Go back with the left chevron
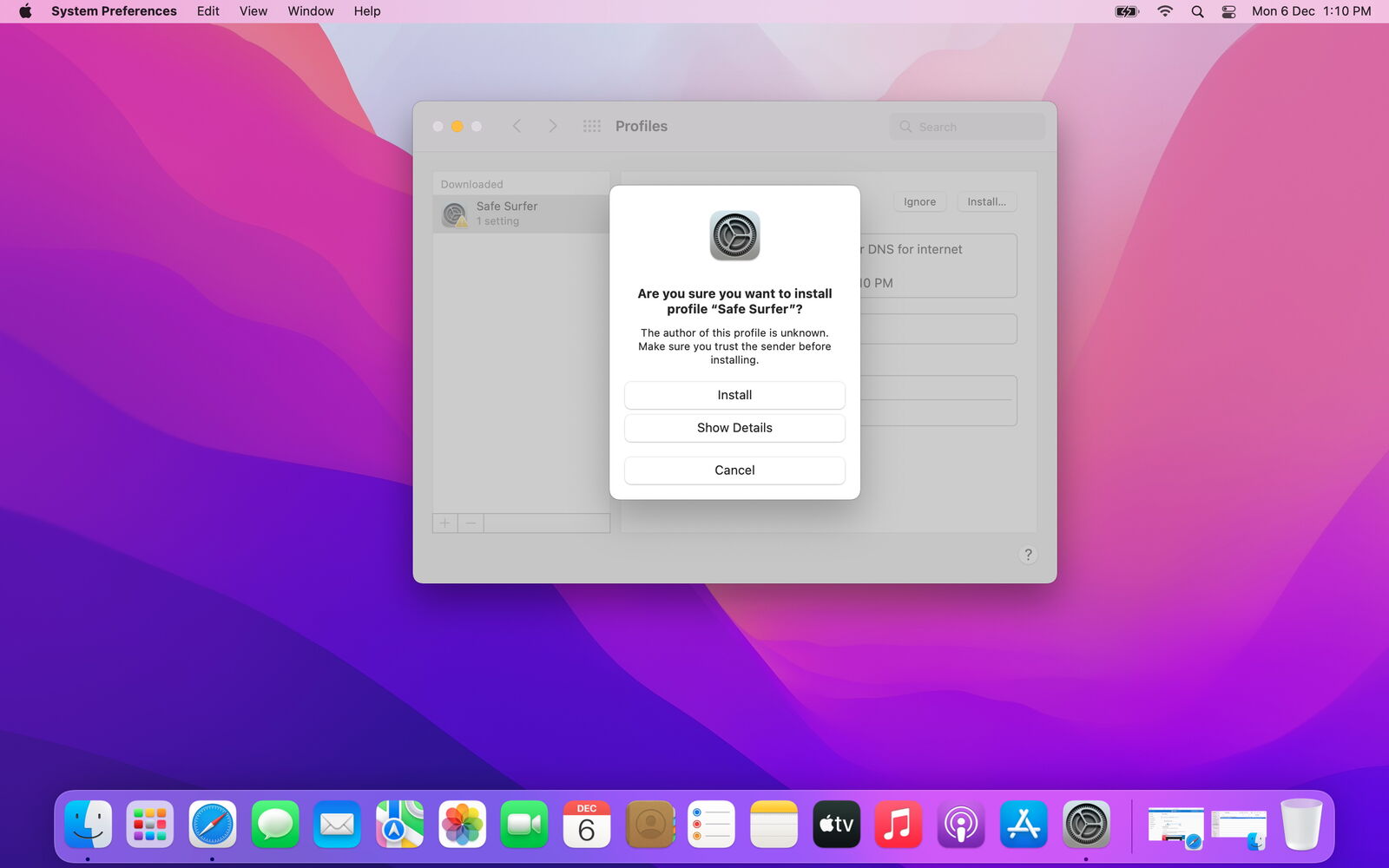Image resolution: width=1389 pixels, height=868 pixels. (x=517, y=127)
